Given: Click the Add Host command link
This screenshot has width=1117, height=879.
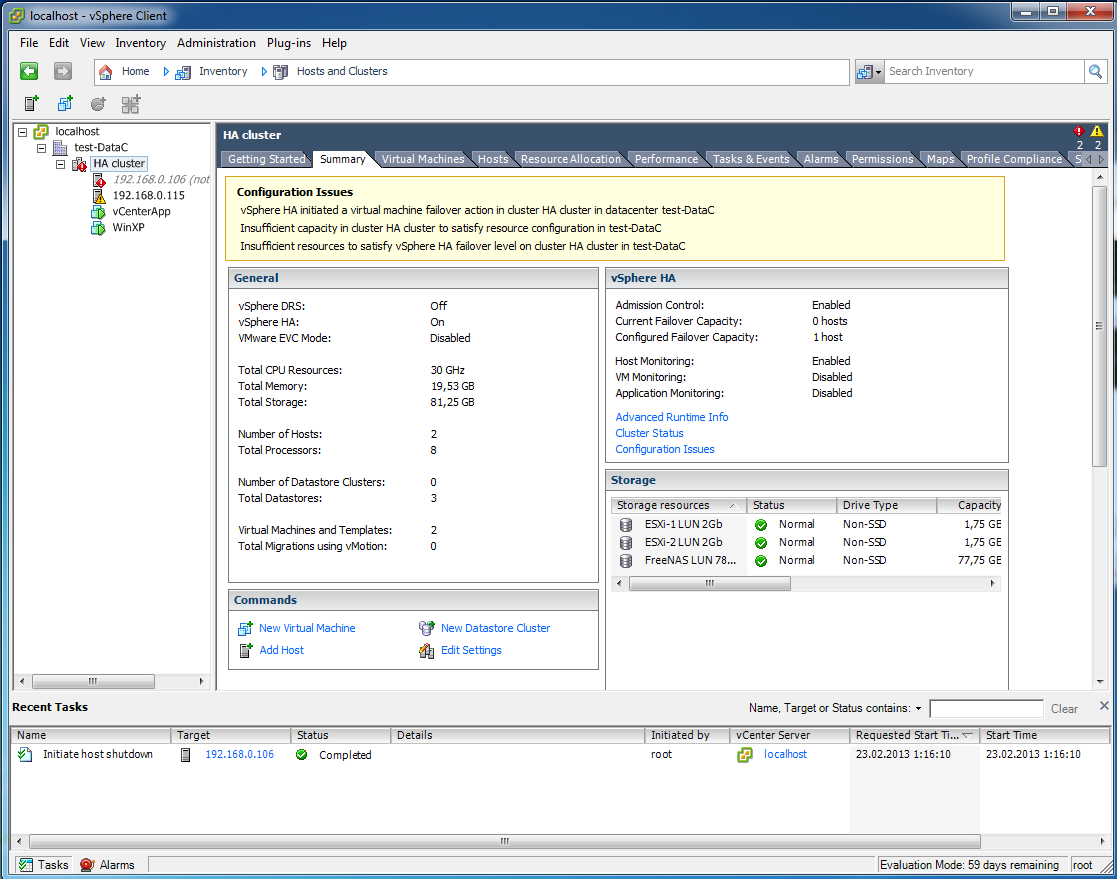Looking at the screenshot, I should pyautogui.click(x=281, y=650).
